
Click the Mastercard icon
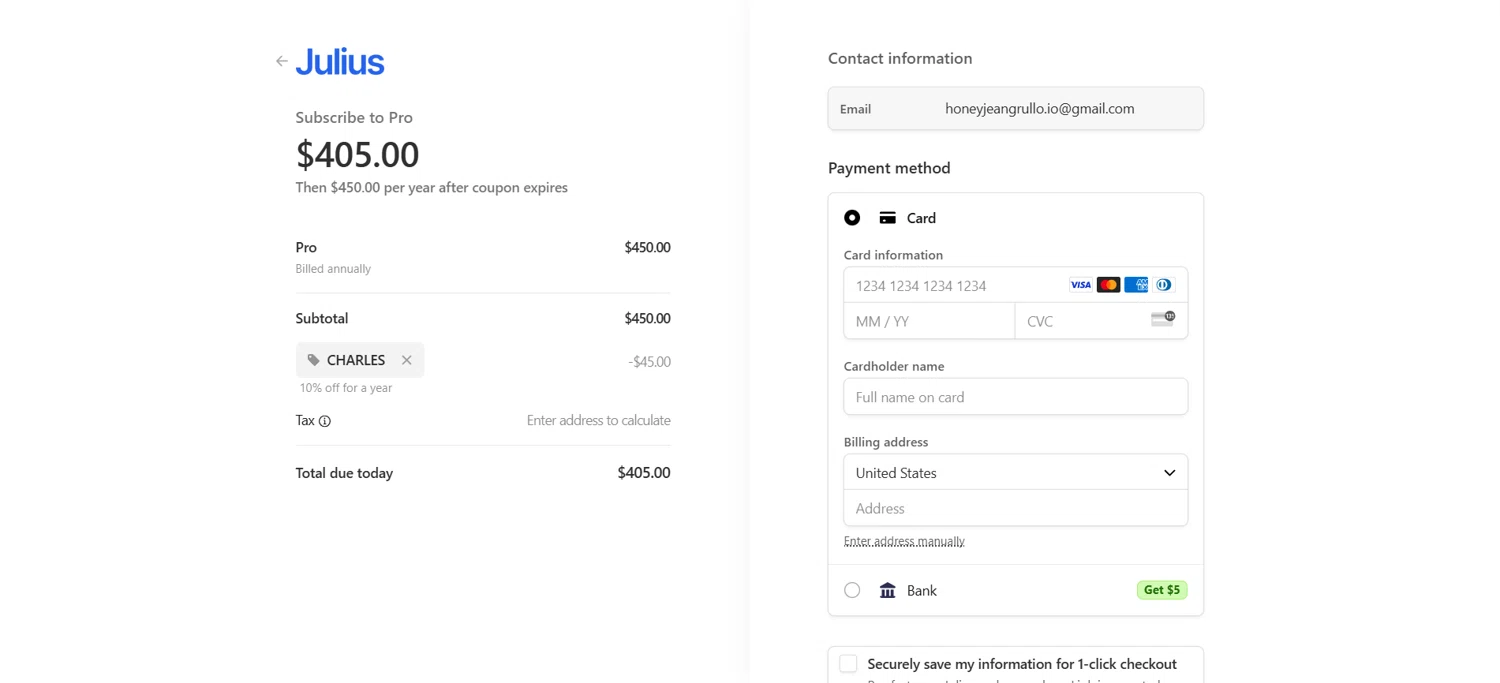click(1108, 285)
